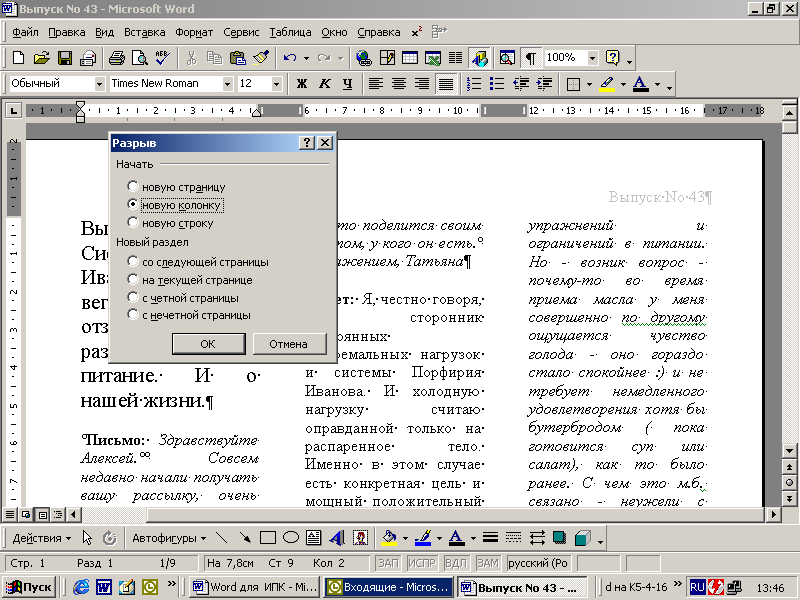Expand the font color dropdown arrow
800x600 pixels.
(657, 84)
